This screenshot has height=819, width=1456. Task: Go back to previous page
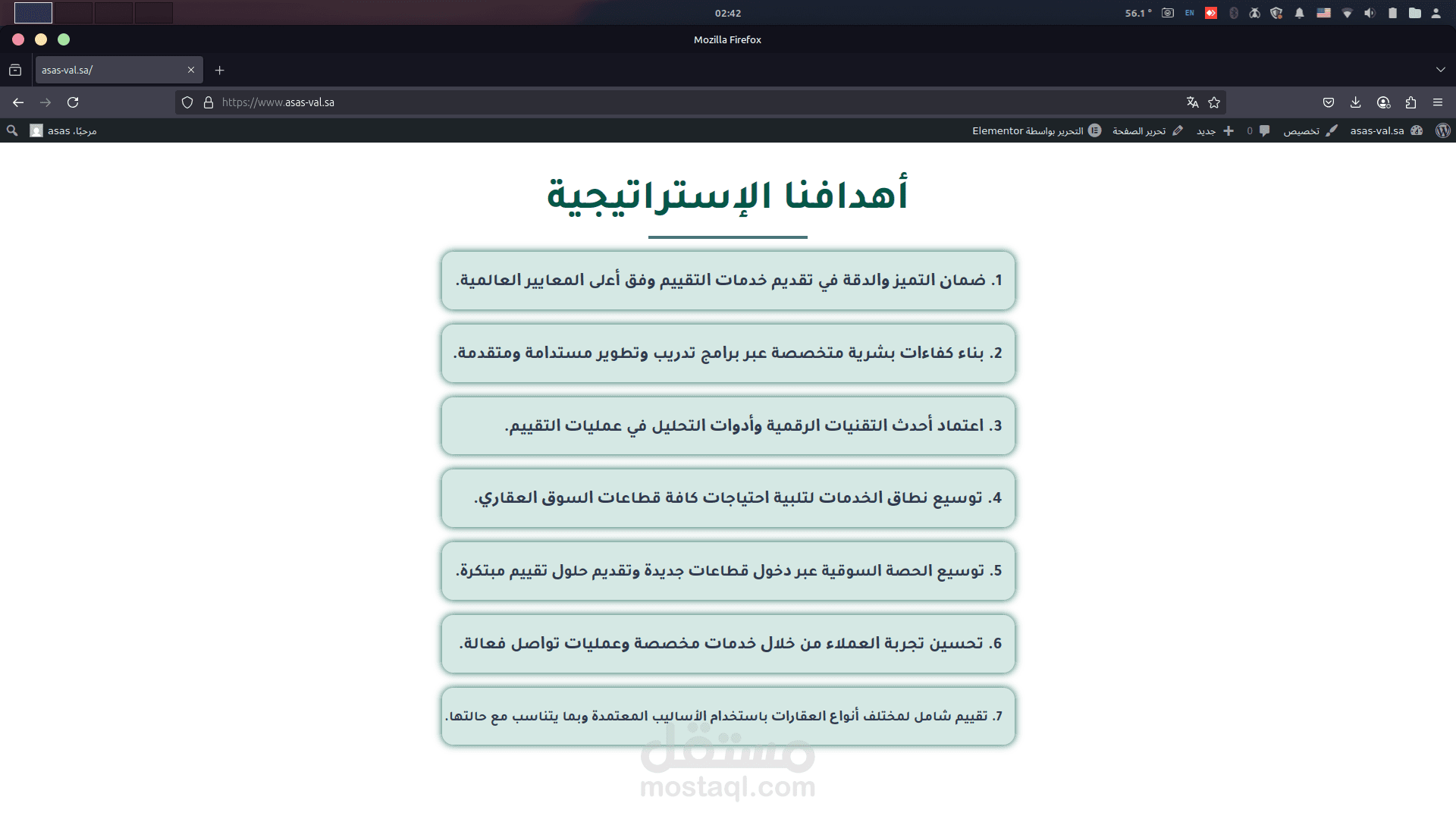18,102
